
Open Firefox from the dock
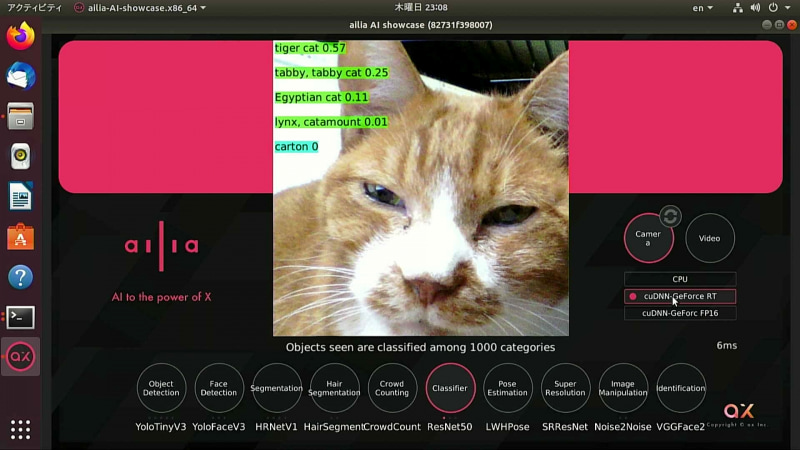click(20, 36)
